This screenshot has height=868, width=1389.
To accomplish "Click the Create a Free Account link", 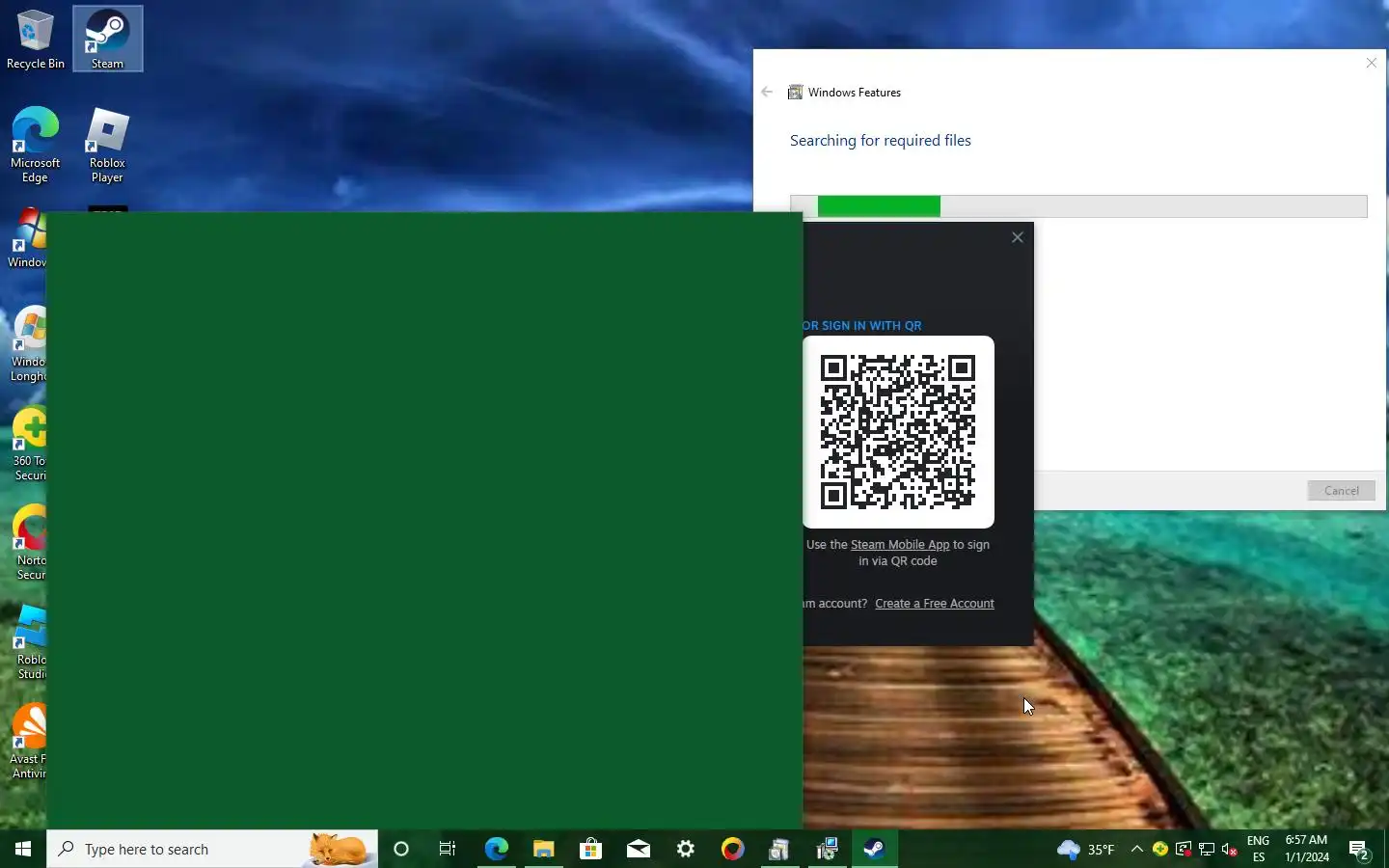I will [x=934, y=604].
